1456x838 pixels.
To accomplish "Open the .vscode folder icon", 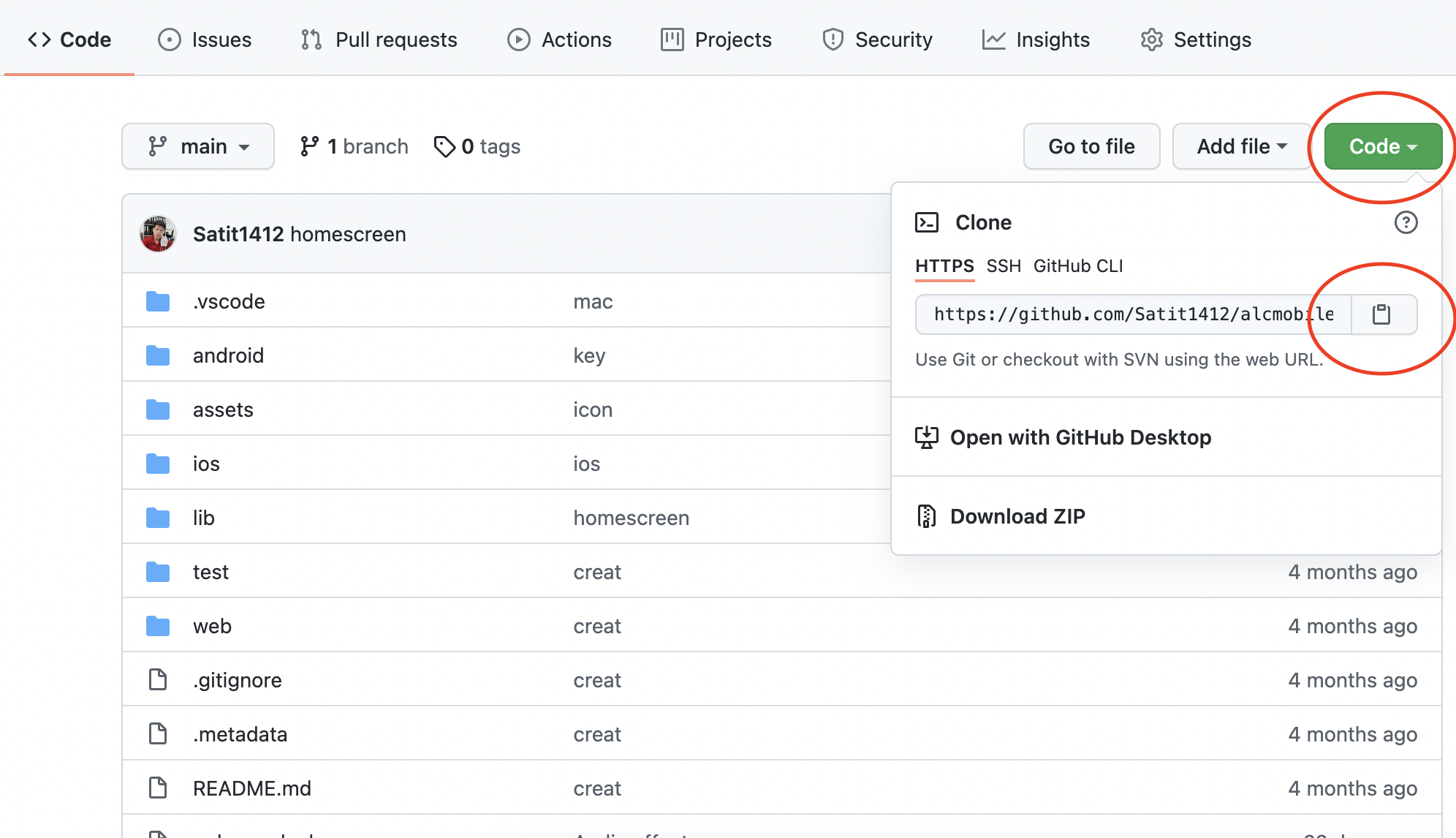I will point(157,301).
